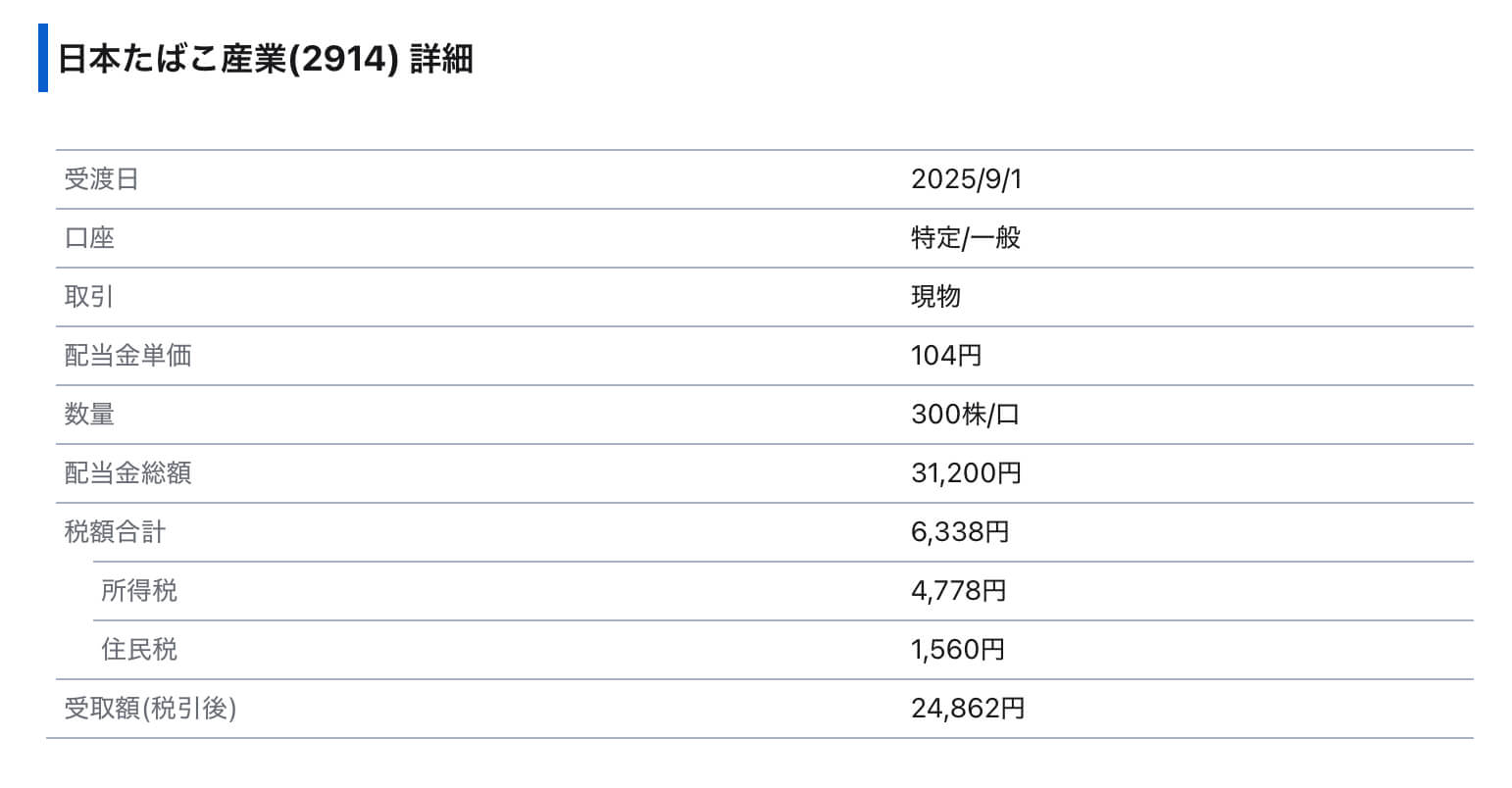Select the 数量 row label

point(89,415)
